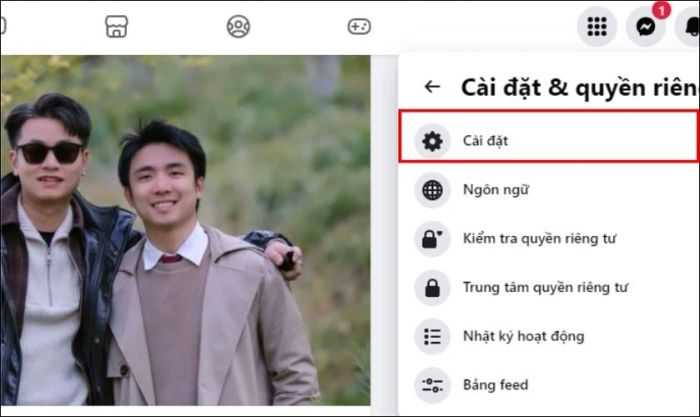
Task: Open the apps grid menu
Action: (x=597, y=26)
